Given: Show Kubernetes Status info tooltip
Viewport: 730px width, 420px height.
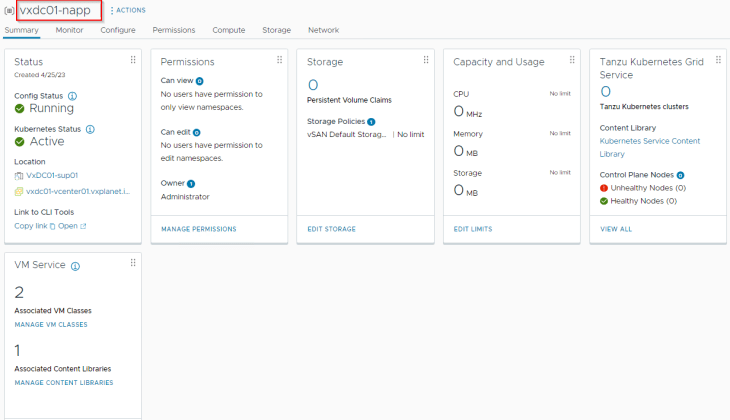Looking at the screenshot, I should pyautogui.click(x=90, y=129).
